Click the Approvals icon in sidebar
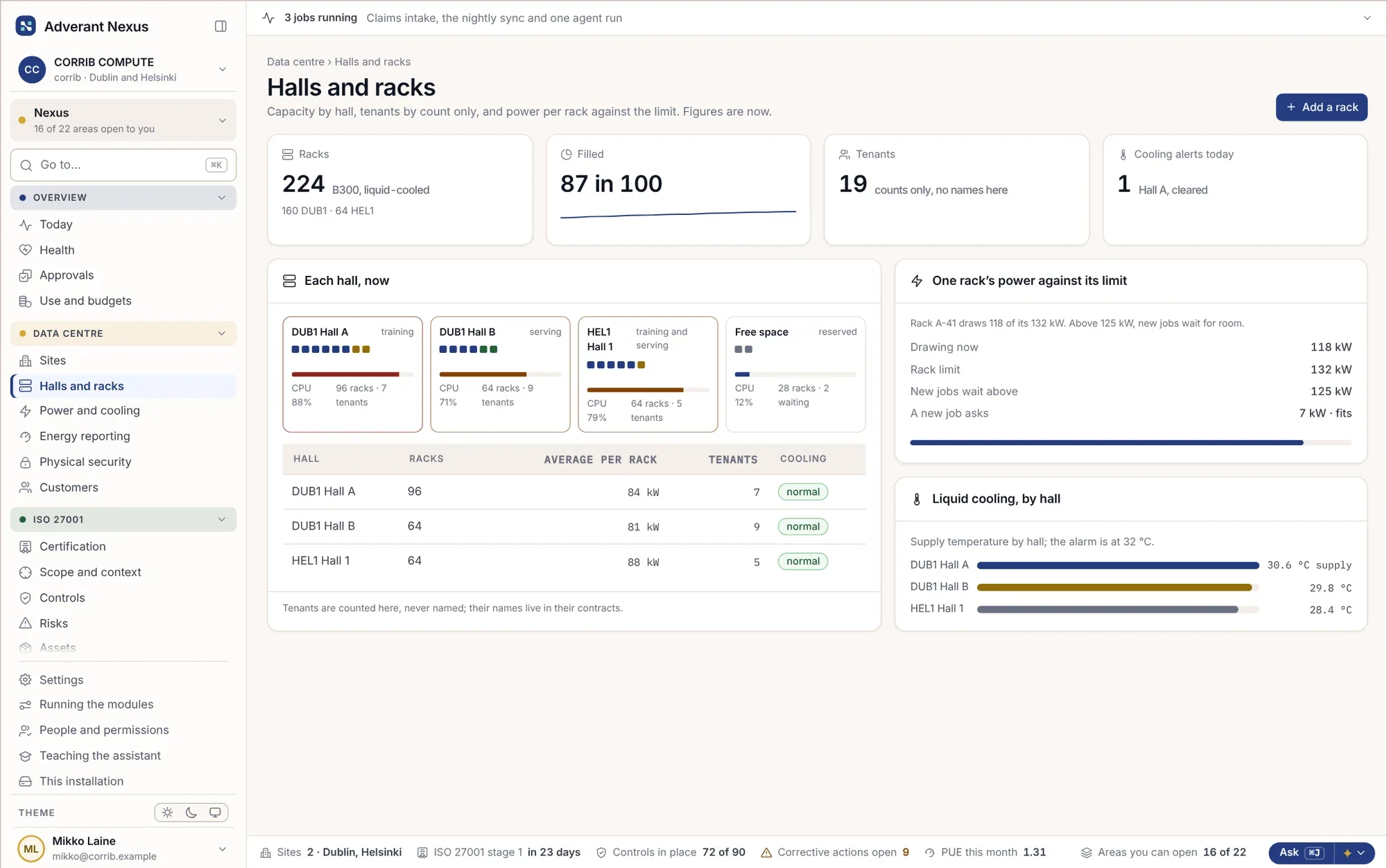Screen dimensions: 1387x868 pyautogui.click(x=26, y=275)
